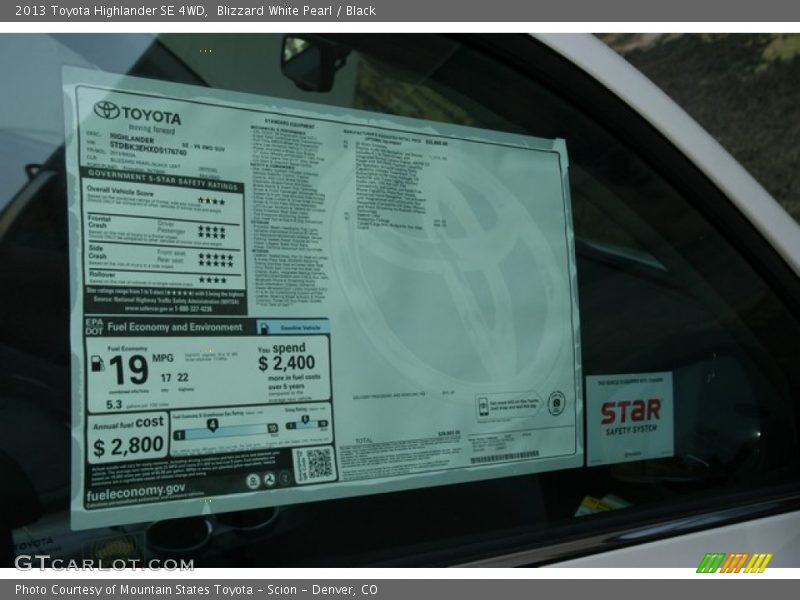800x600 pixels.
Task: Select the page title '2013 Toyota Highlander SE 4WD'
Action: [111, 11]
